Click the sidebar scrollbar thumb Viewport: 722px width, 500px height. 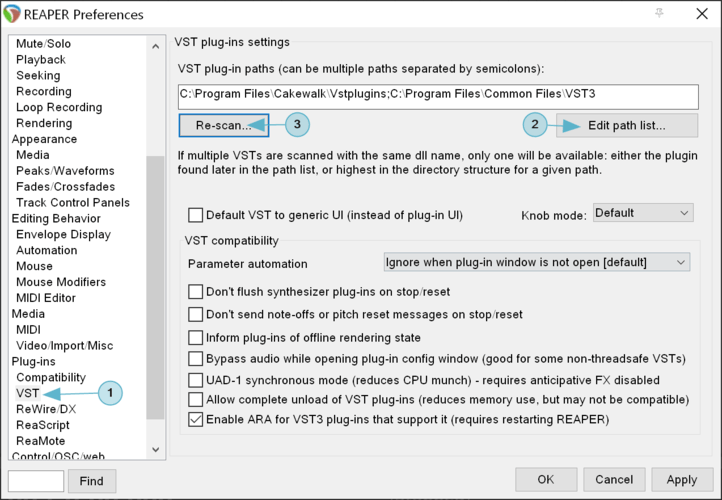(156, 287)
